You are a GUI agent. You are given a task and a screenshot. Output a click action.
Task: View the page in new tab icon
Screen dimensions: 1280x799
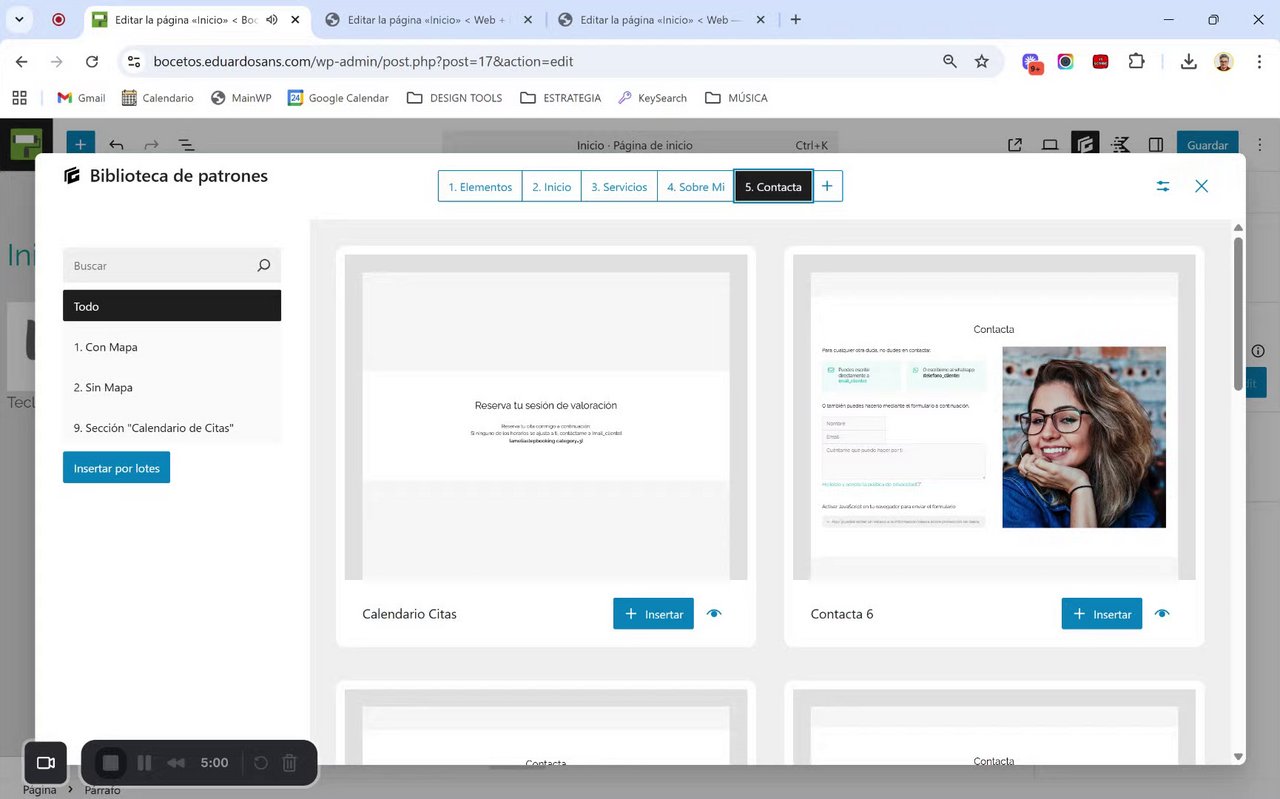1015,145
